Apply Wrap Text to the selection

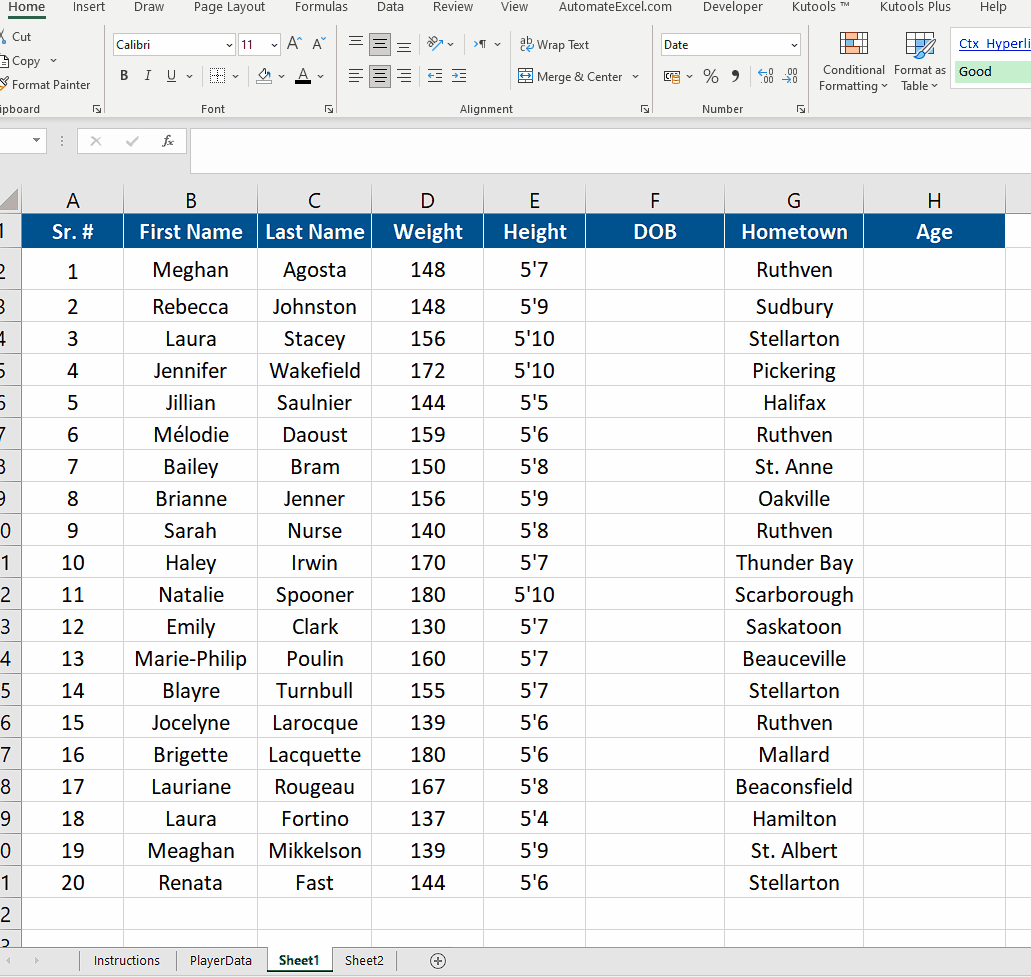[x=554, y=44]
